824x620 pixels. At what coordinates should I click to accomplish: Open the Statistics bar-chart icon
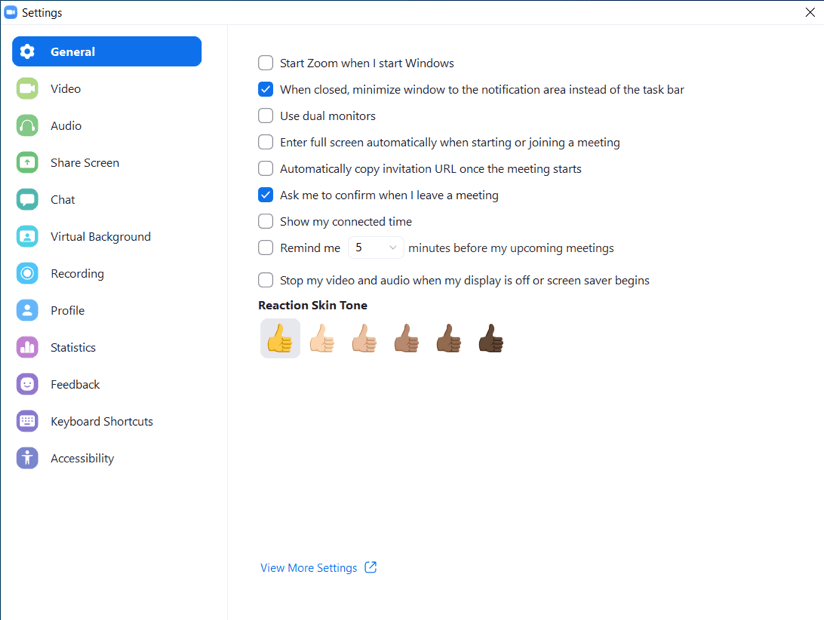point(27,347)
